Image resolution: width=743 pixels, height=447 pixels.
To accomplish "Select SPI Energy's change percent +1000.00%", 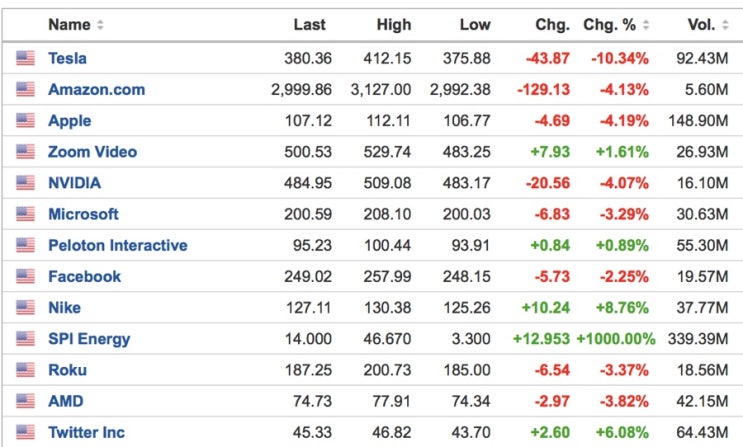I will coord(616,339).
